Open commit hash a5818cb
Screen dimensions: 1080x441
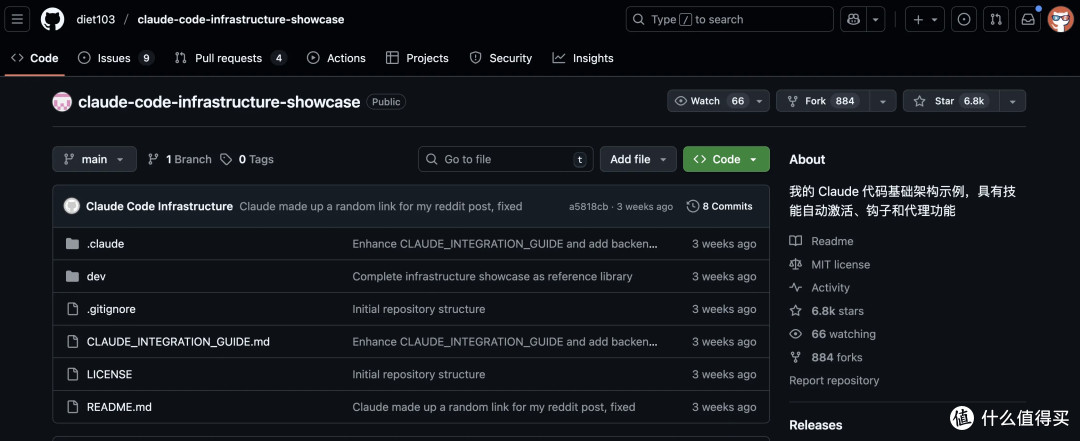click(588, 207)
